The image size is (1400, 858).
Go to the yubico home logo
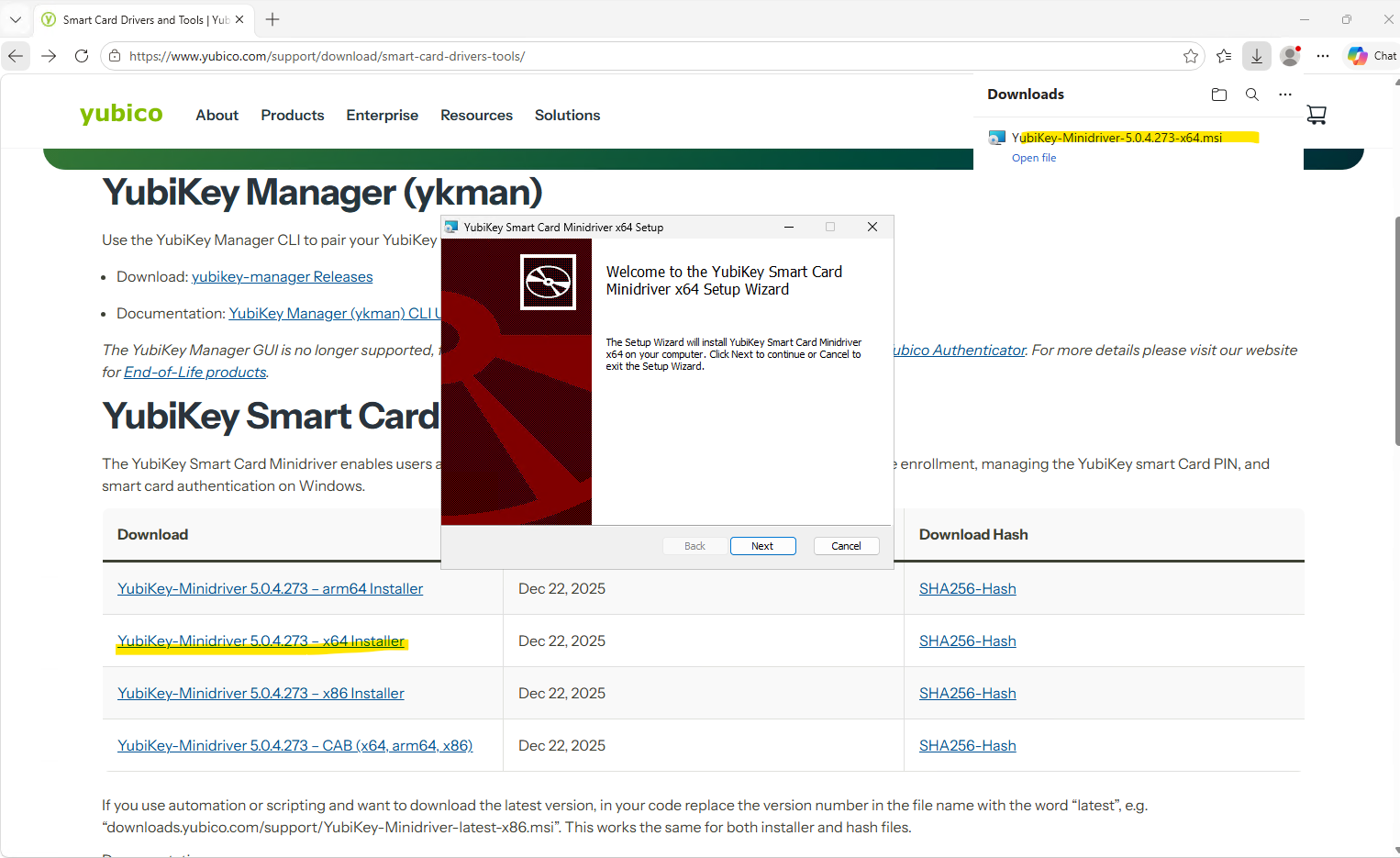[x=121, y=114]
